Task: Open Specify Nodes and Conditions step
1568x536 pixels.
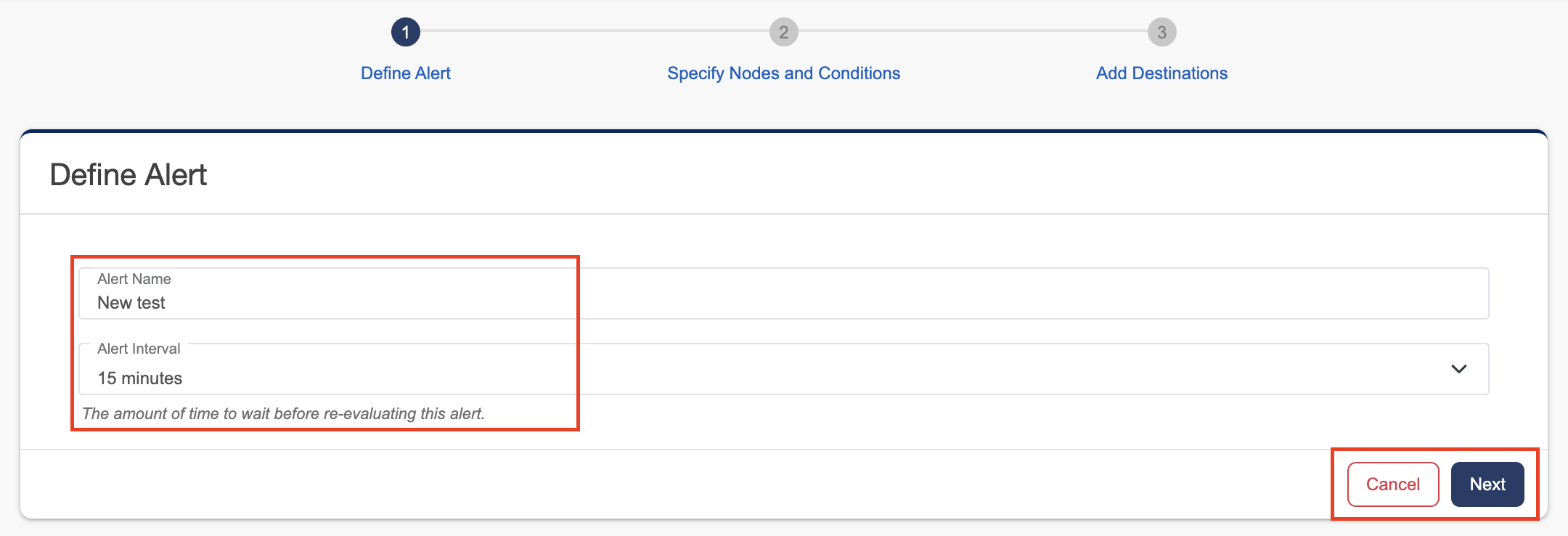Action: point(783,73)
